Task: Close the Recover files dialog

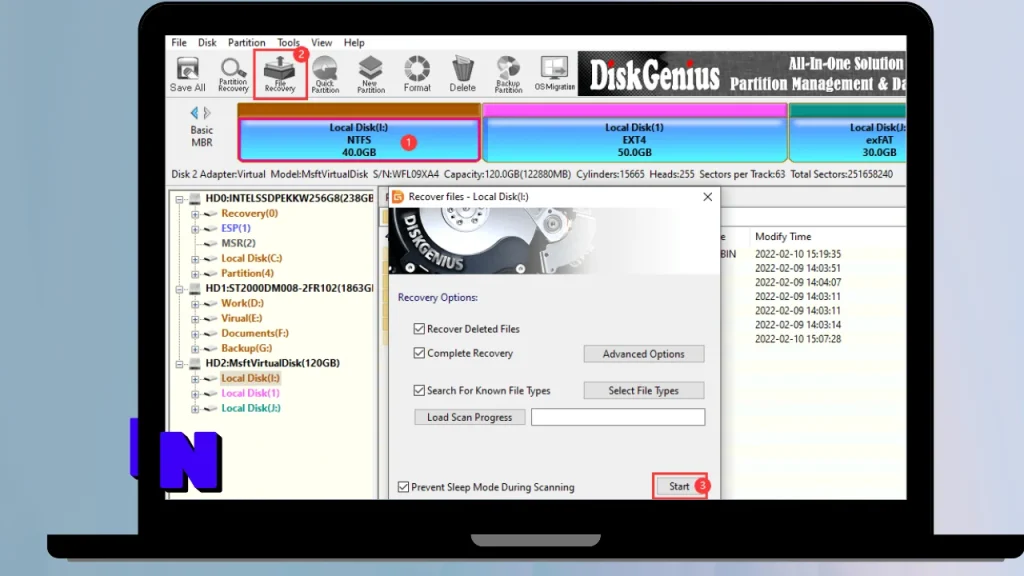Action: point(707,197)
